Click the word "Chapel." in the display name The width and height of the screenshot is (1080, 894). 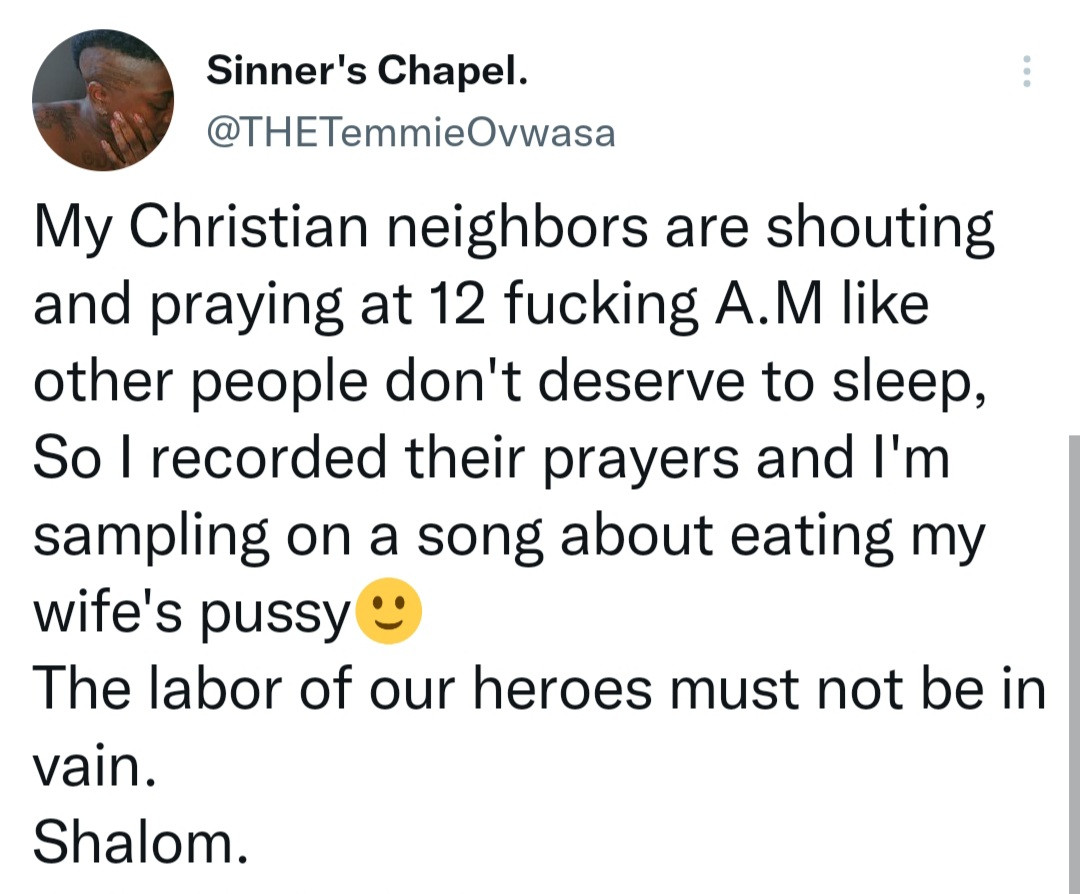click(x=453, y=72)
